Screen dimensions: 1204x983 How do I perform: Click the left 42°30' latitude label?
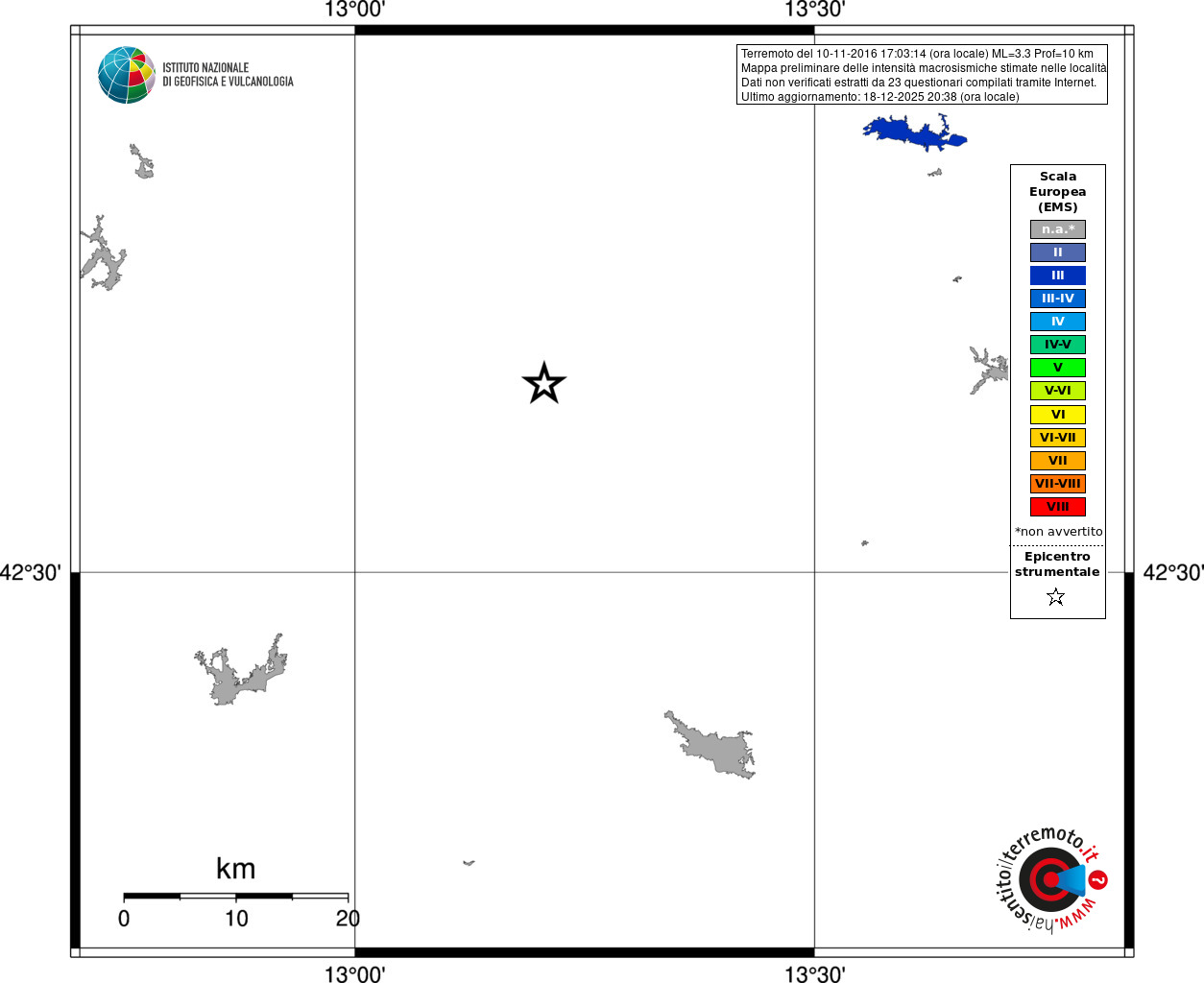(x=31, y=573)
